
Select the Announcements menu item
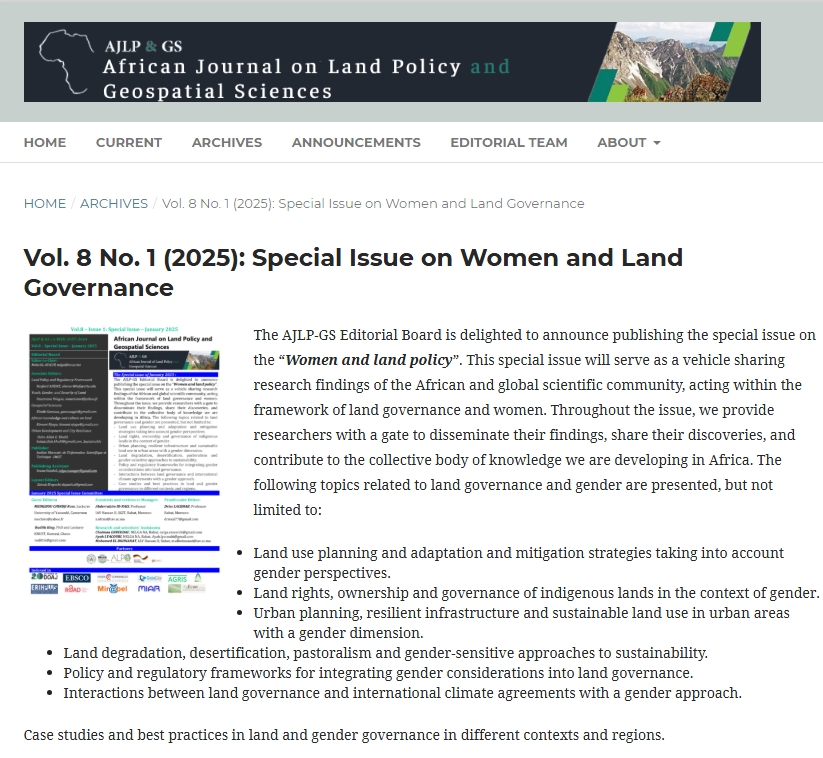click(356, 142)
